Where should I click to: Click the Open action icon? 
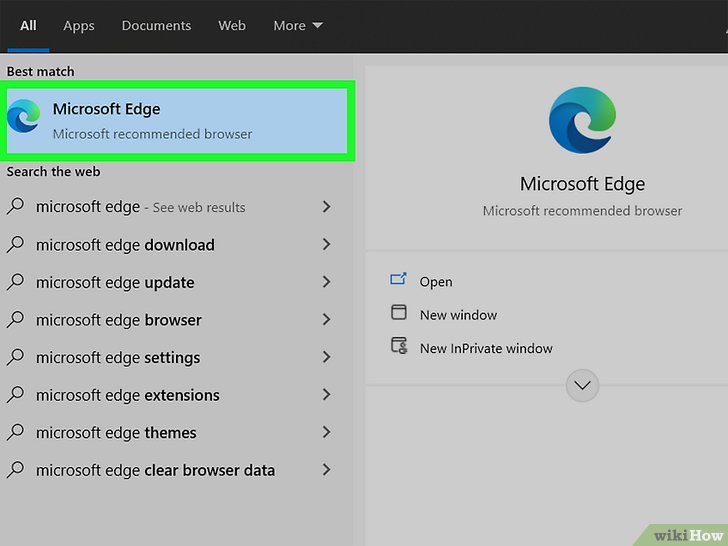pyautogui.click(x=399, y=281)
